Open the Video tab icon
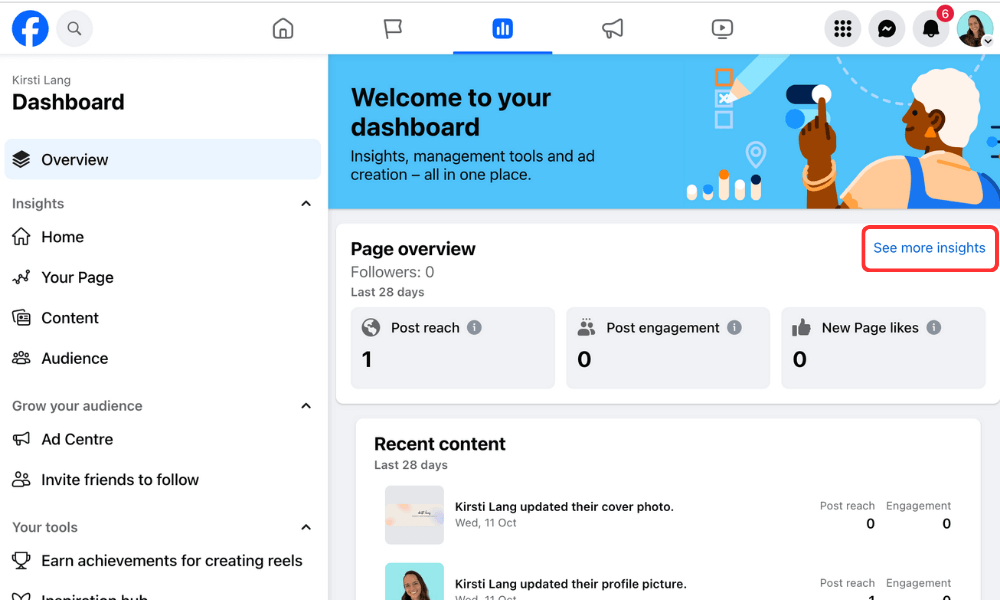This screenshot has height=600, width=1000. [722, 28]
